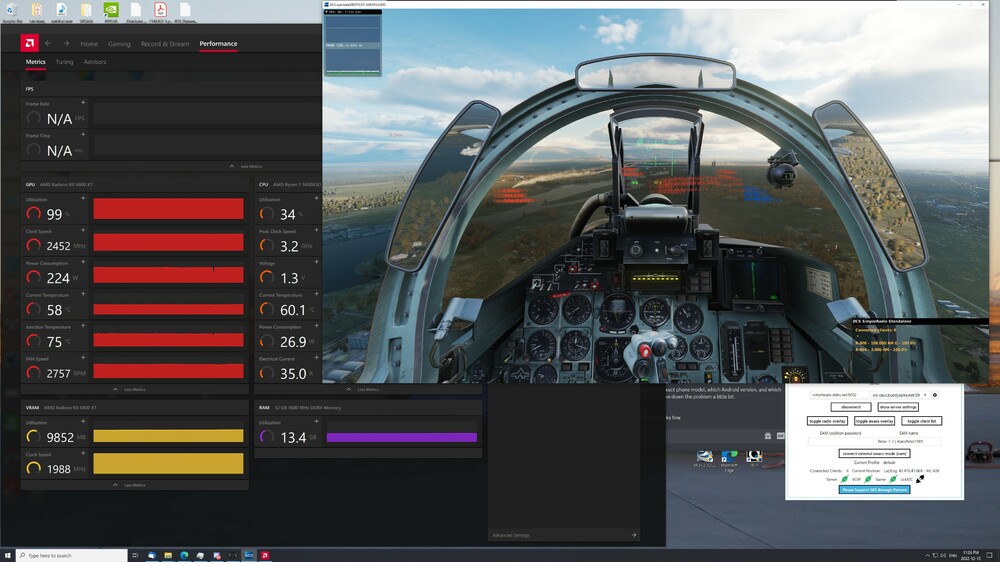Click the plus icon beside Peak Clock Speed
1000x562 pixels.
(316, 230)
